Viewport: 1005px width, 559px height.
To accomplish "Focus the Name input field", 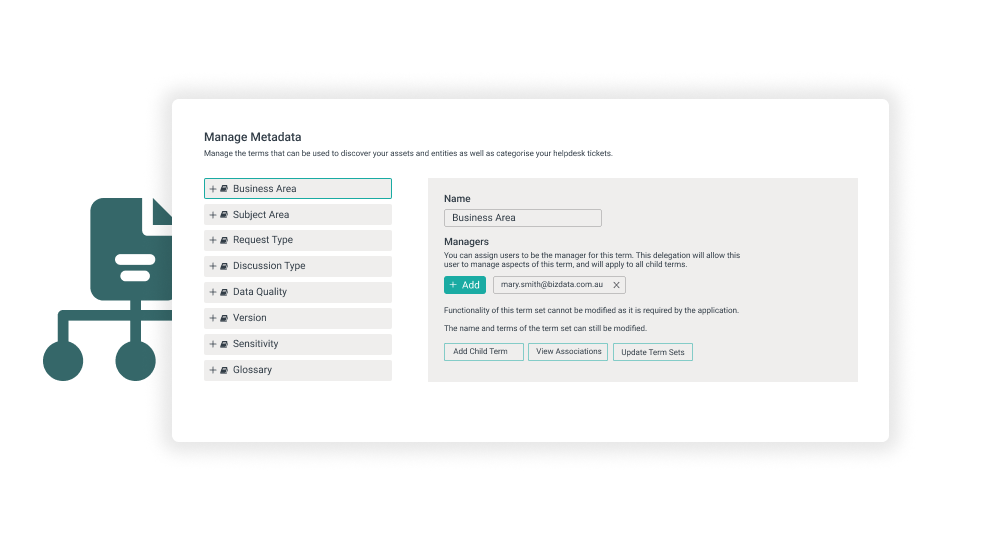I will click(x=522, y=218).
